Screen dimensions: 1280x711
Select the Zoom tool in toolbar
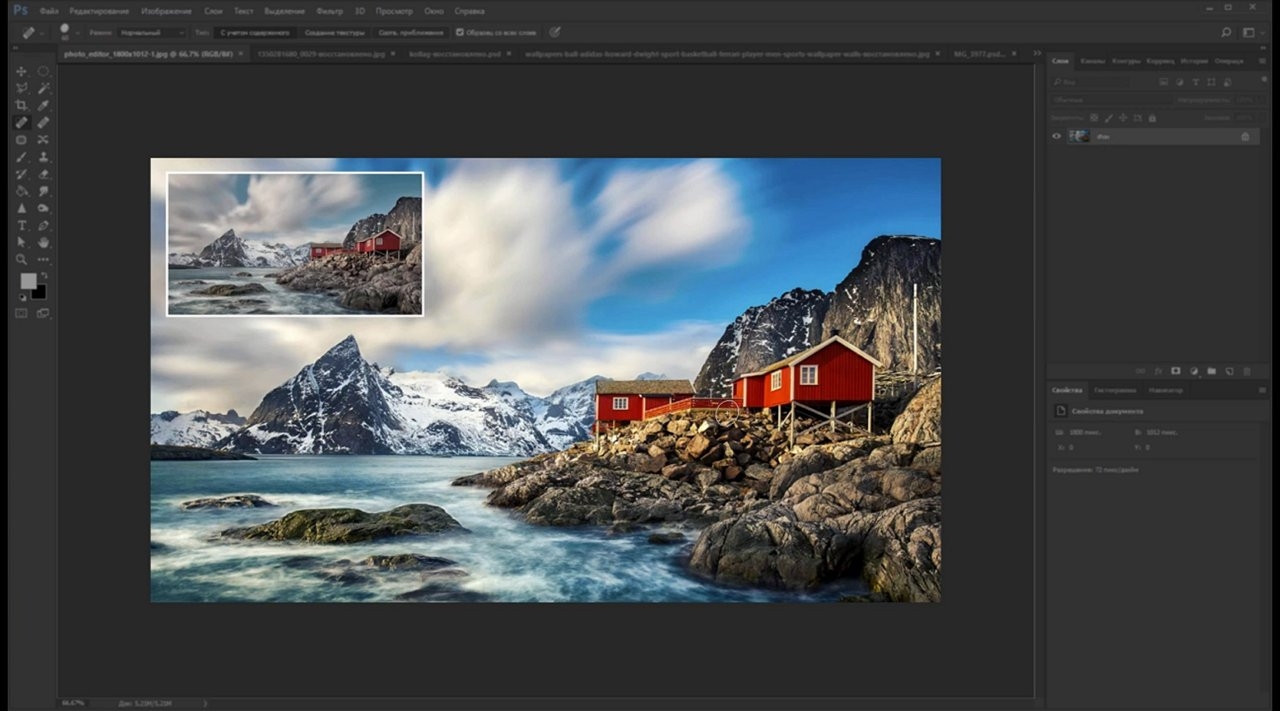(21, 259)
